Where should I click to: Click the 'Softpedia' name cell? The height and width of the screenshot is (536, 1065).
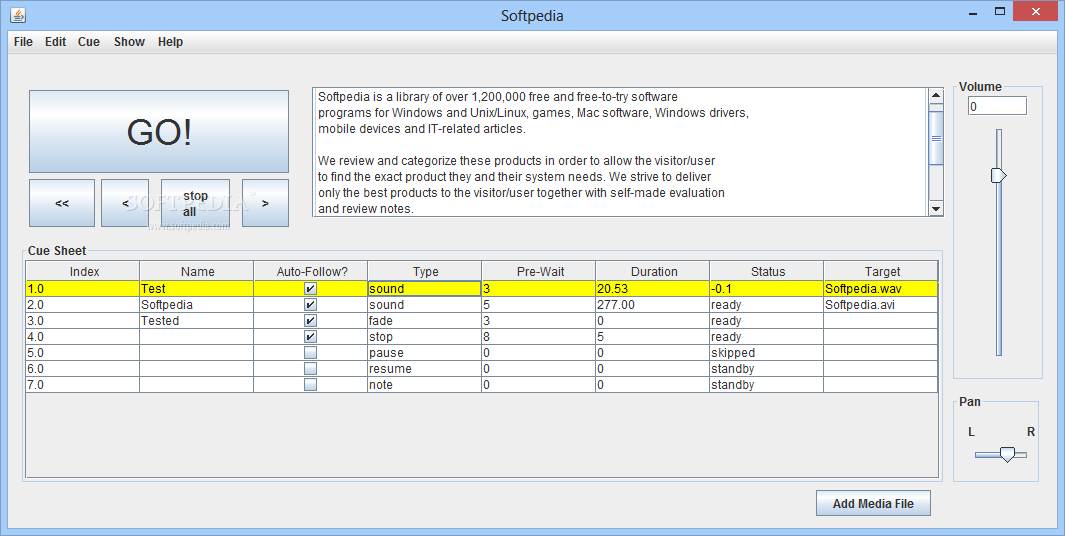(196, 305)
